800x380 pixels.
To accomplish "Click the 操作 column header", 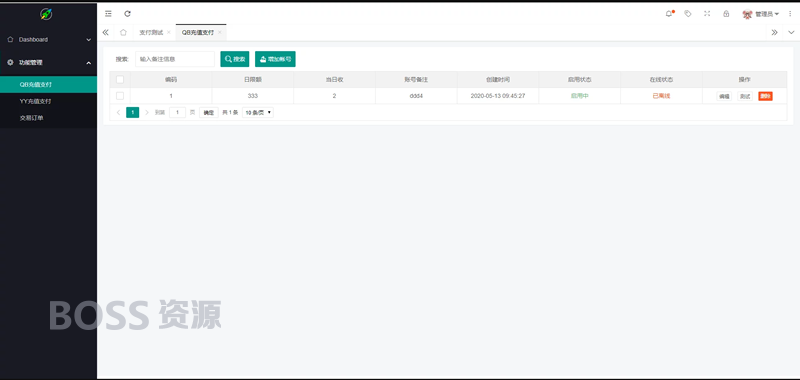I will pyautogui.click(x=744, y=80).
